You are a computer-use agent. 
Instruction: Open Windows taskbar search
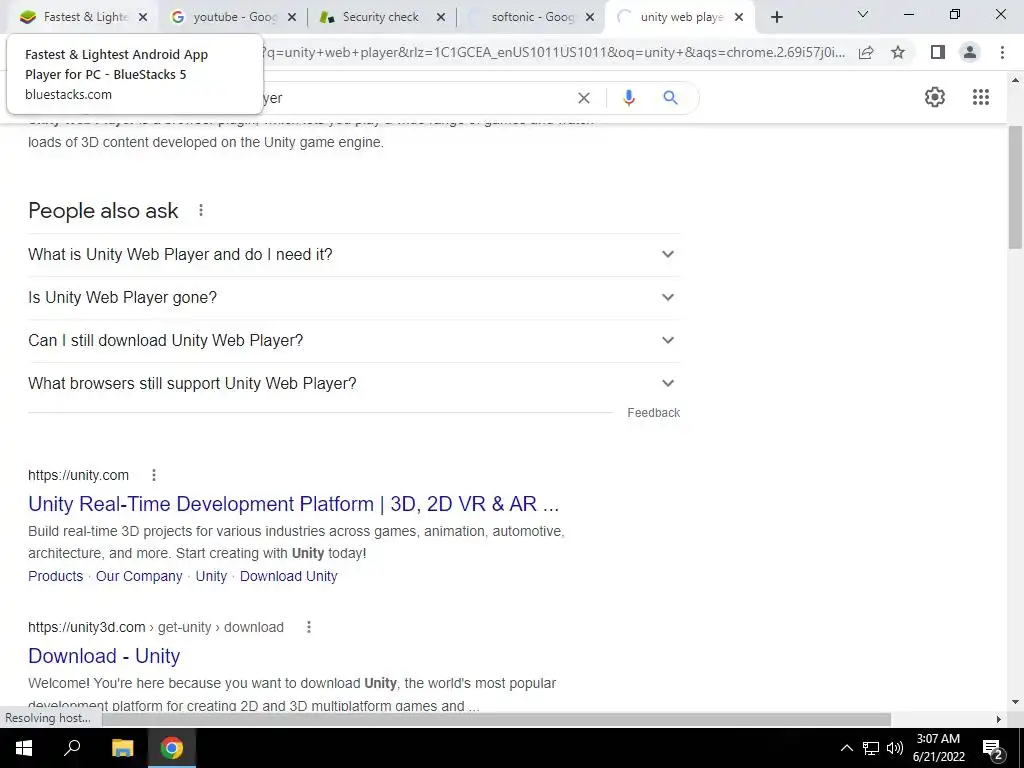72,748
